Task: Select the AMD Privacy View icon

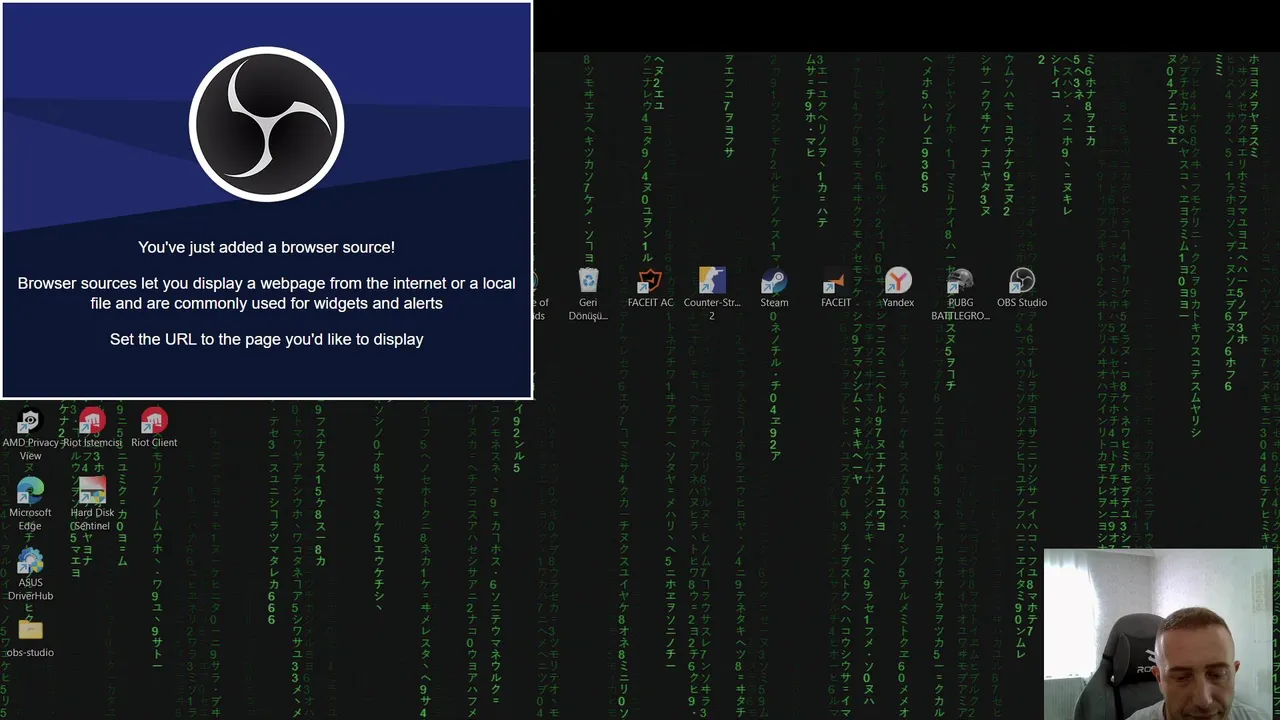Action: 30,434
